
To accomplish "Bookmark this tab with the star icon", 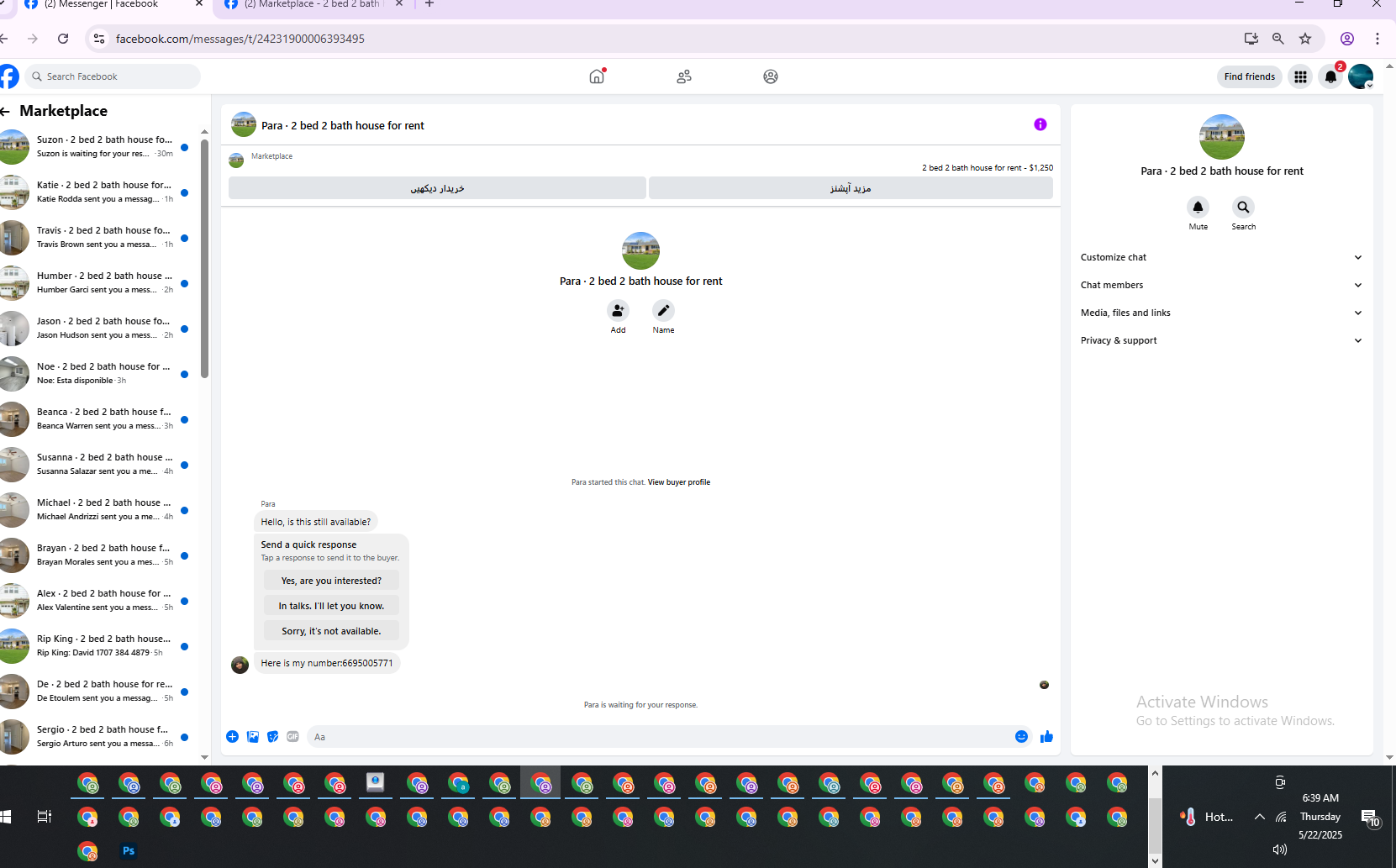I will point(1305,39).
